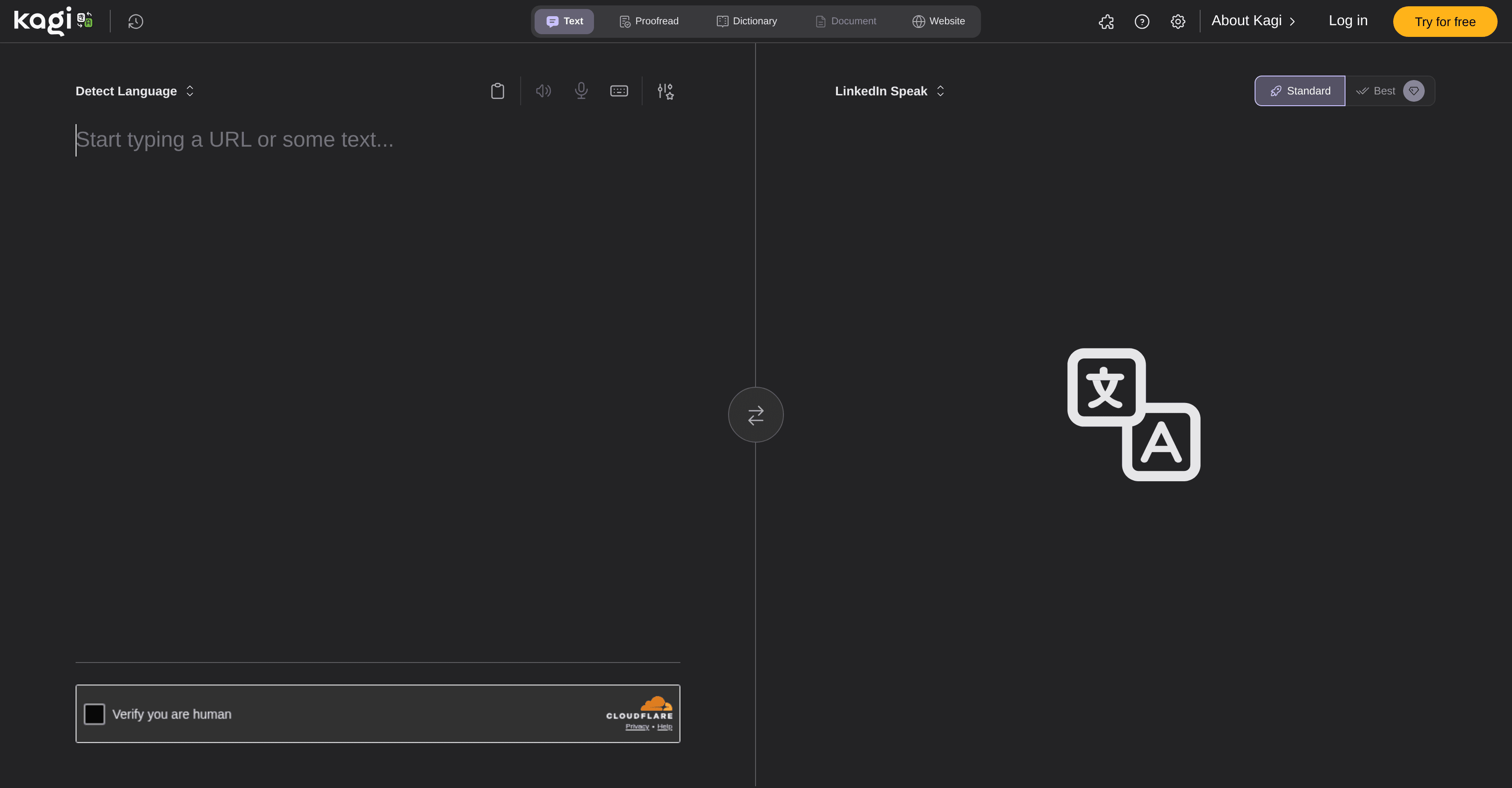Open help question mark icon
This screenshot has height=788, width=1512.
1142,22
